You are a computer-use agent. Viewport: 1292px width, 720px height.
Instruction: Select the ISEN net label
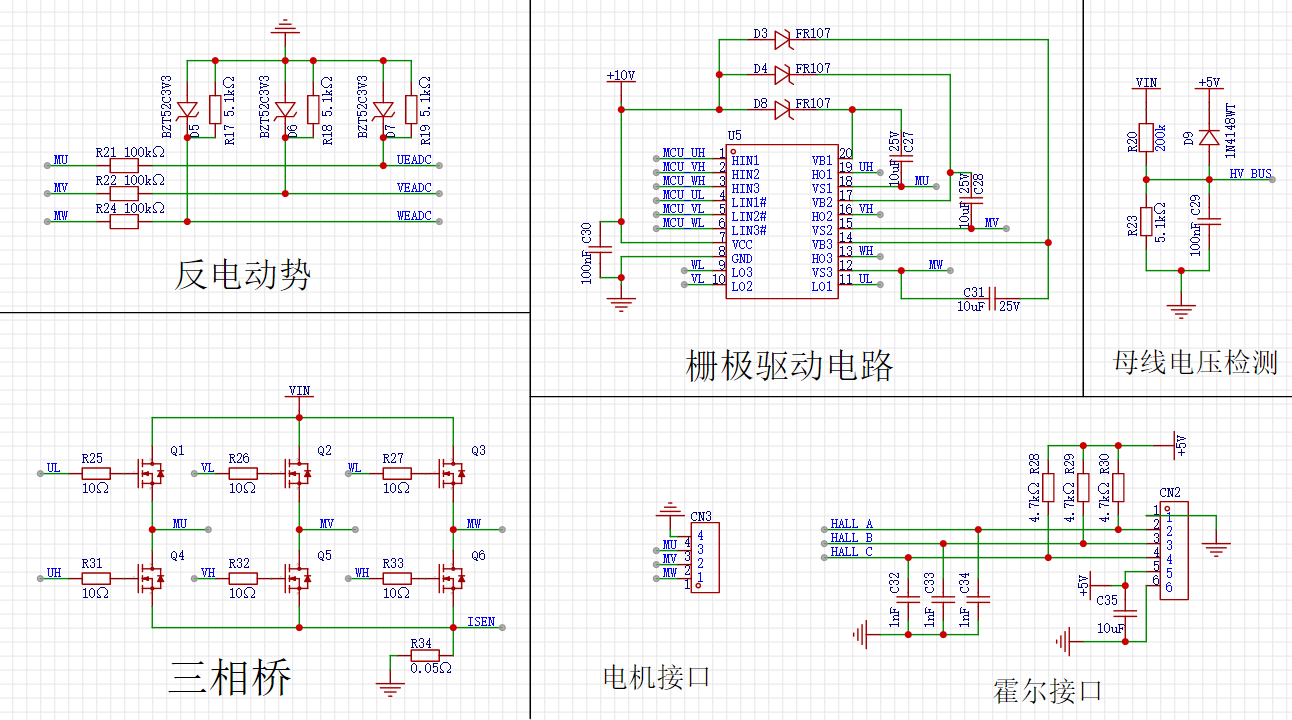[x=480, y=621]
